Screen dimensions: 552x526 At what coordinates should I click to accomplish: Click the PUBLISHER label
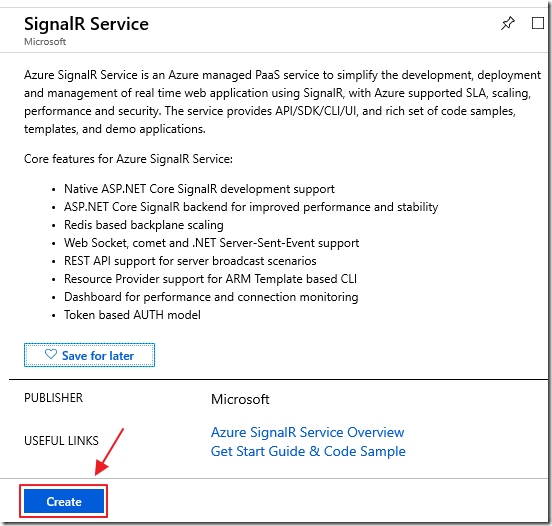click(x=54, y=398)
